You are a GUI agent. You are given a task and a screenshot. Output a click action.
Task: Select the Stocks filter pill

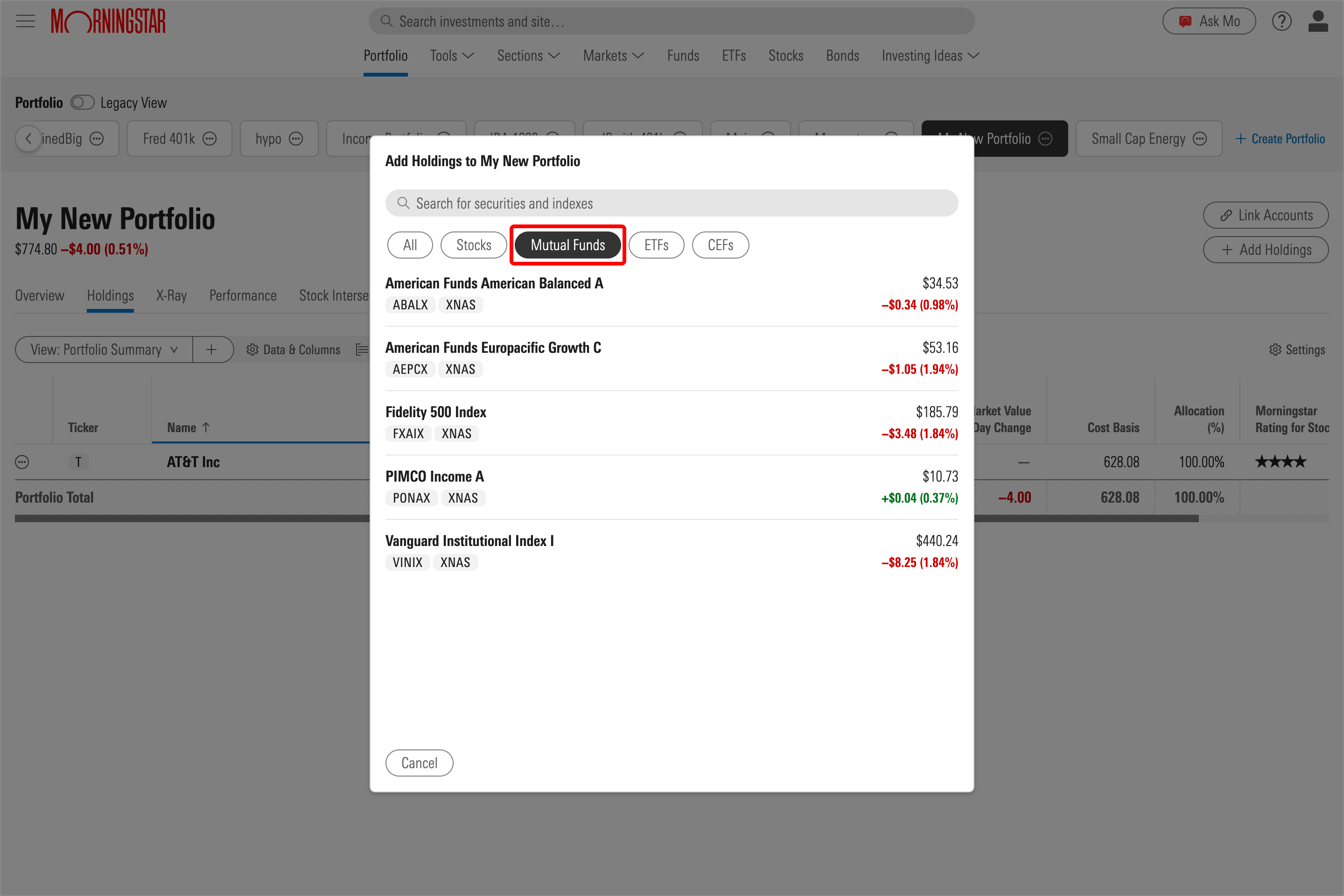(474, 245)
